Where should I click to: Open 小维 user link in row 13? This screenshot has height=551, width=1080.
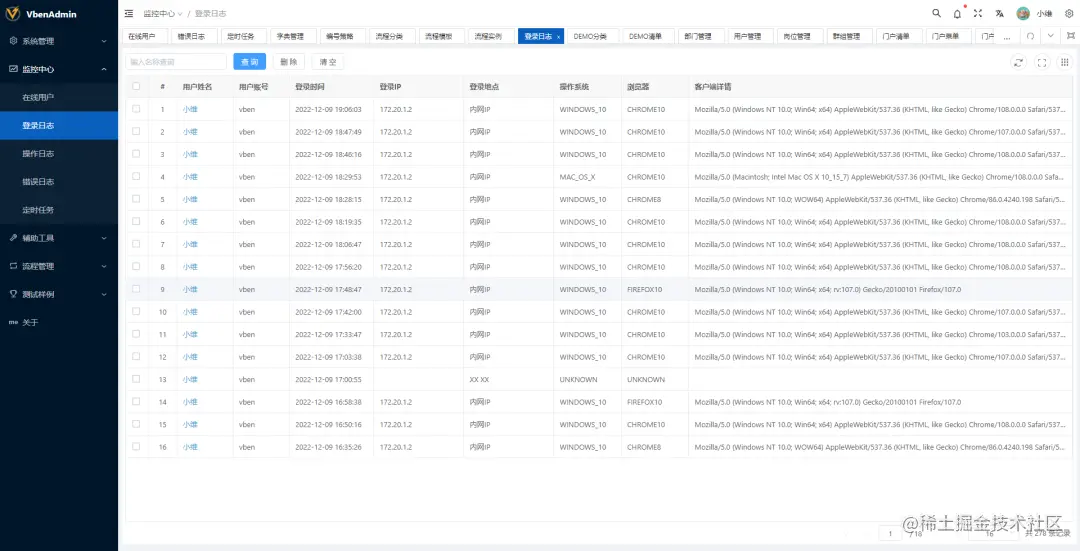[x=190, y=380]
